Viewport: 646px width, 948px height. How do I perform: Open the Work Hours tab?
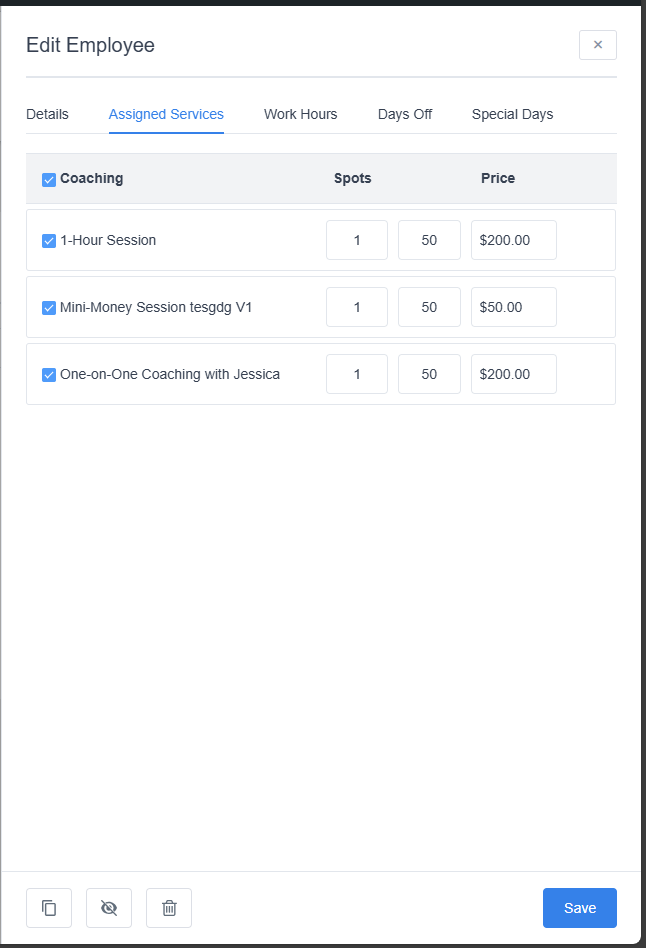300,114
